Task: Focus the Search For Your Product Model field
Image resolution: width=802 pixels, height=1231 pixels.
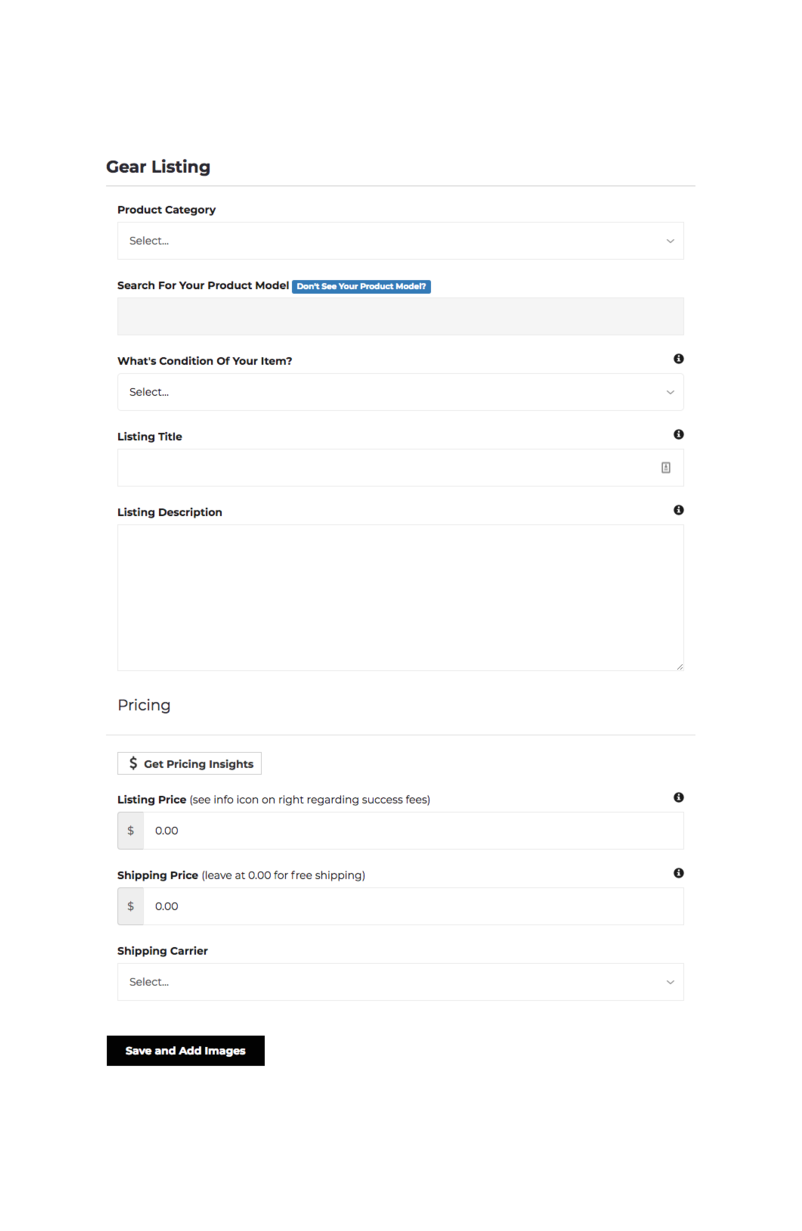Action: (400, 316)
